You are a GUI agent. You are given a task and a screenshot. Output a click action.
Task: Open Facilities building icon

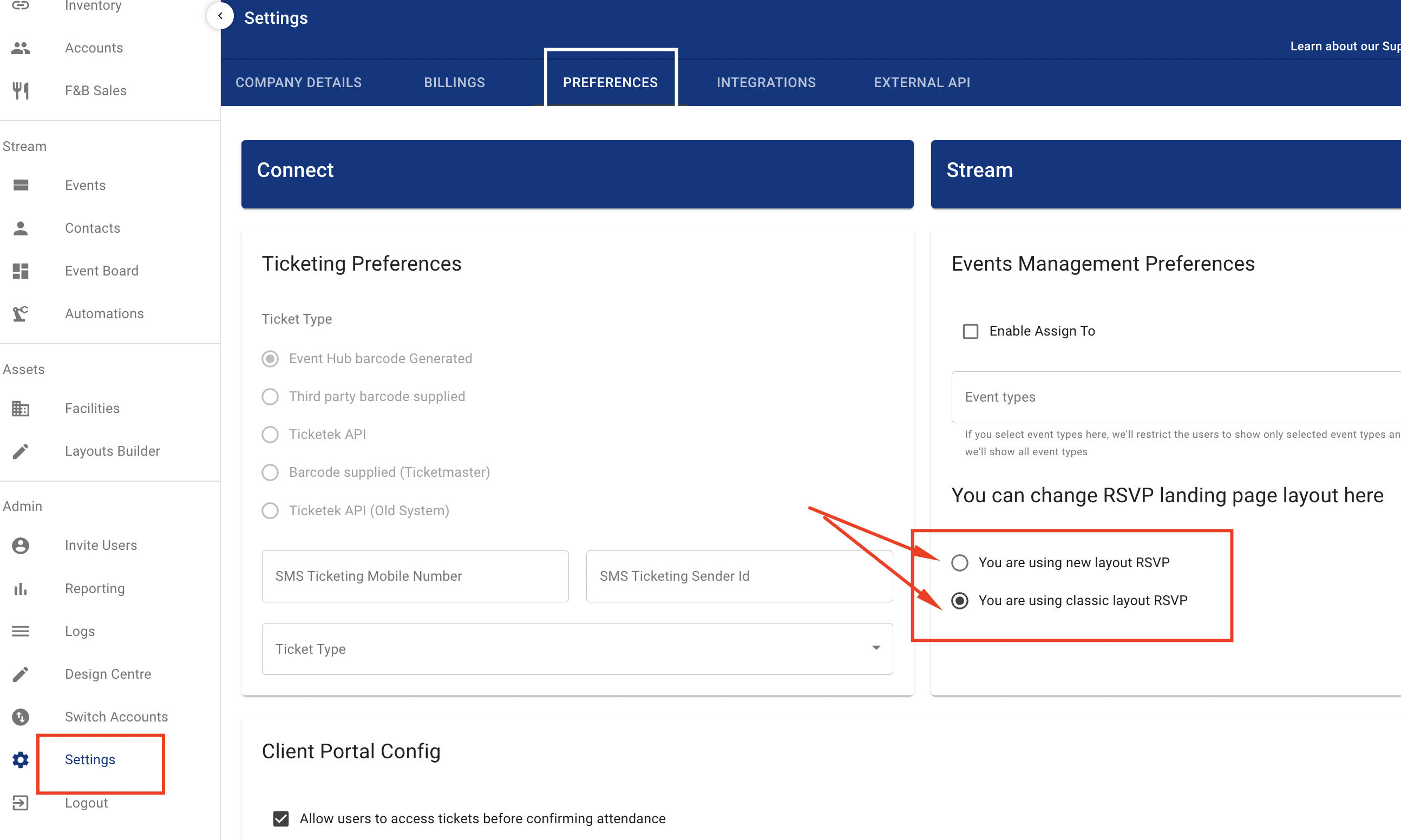[21, 408]
